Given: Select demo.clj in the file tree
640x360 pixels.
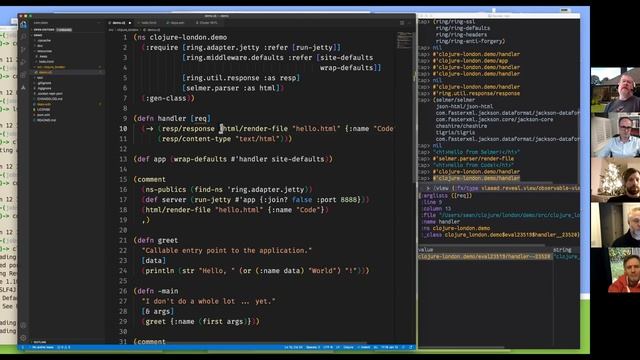Looking at the screenshot, I should 45,72.
